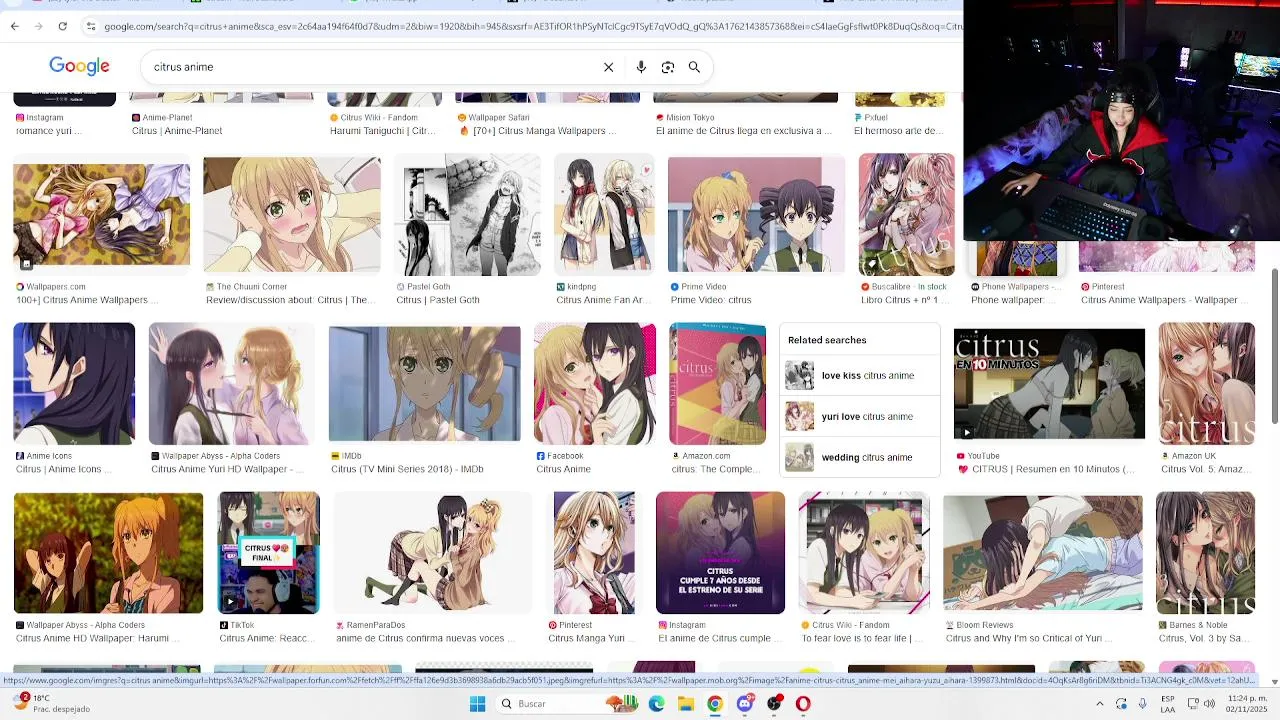This screenshot has height=720, width=1280.
Task: Open Opera browser from the taskbar
Action: click(803, 704)
